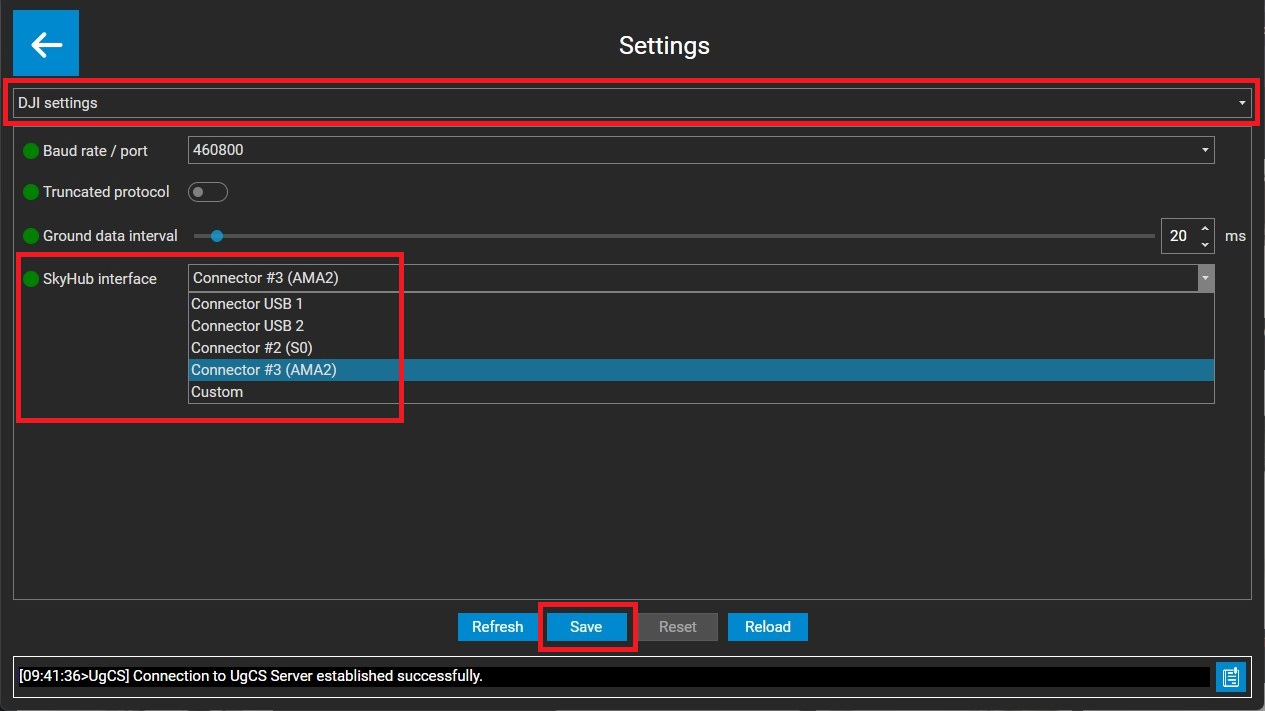Click the Ground data interval label
This screenshot has height=711, width=1265.
click(x=110, y=236)
